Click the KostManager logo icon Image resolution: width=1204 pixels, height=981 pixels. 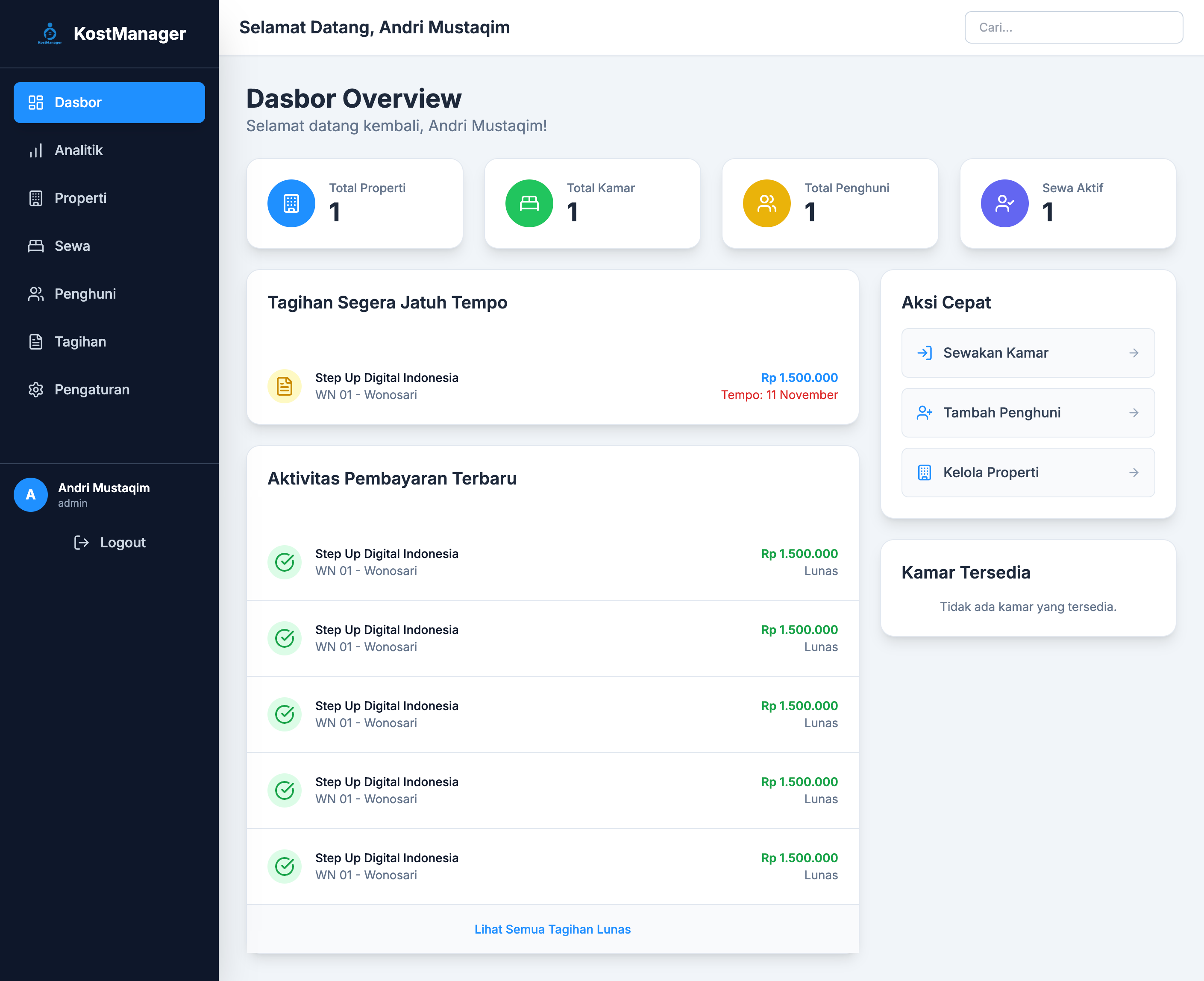tap(50, 32)
